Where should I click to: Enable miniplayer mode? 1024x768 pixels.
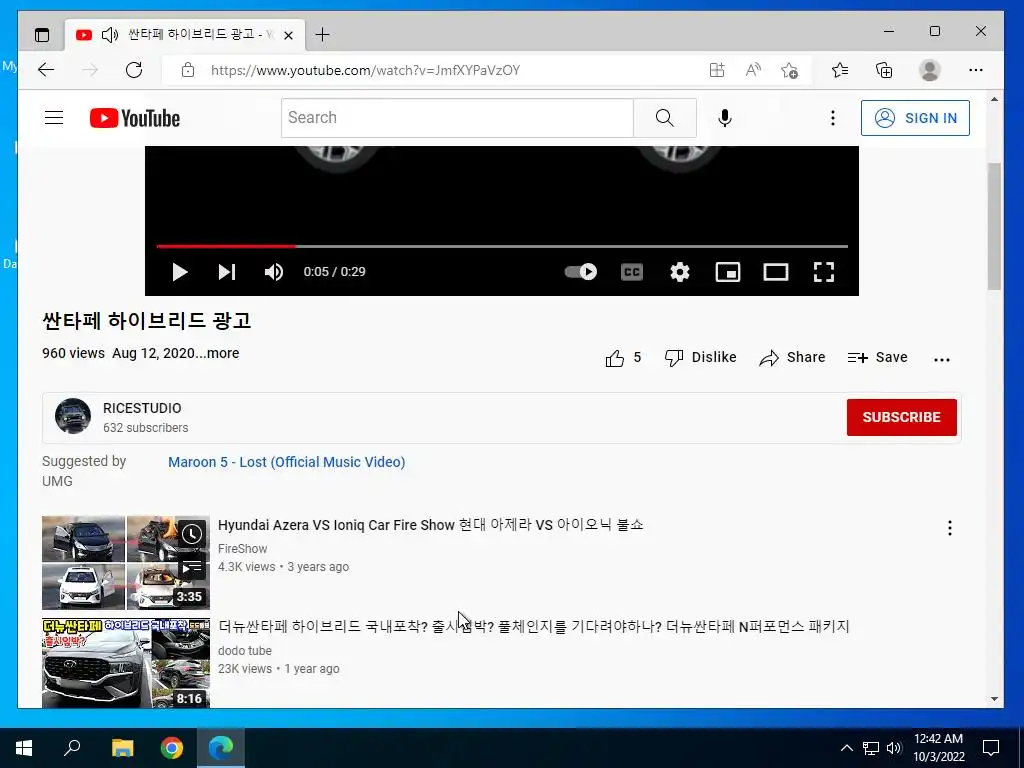coord(728,272)
